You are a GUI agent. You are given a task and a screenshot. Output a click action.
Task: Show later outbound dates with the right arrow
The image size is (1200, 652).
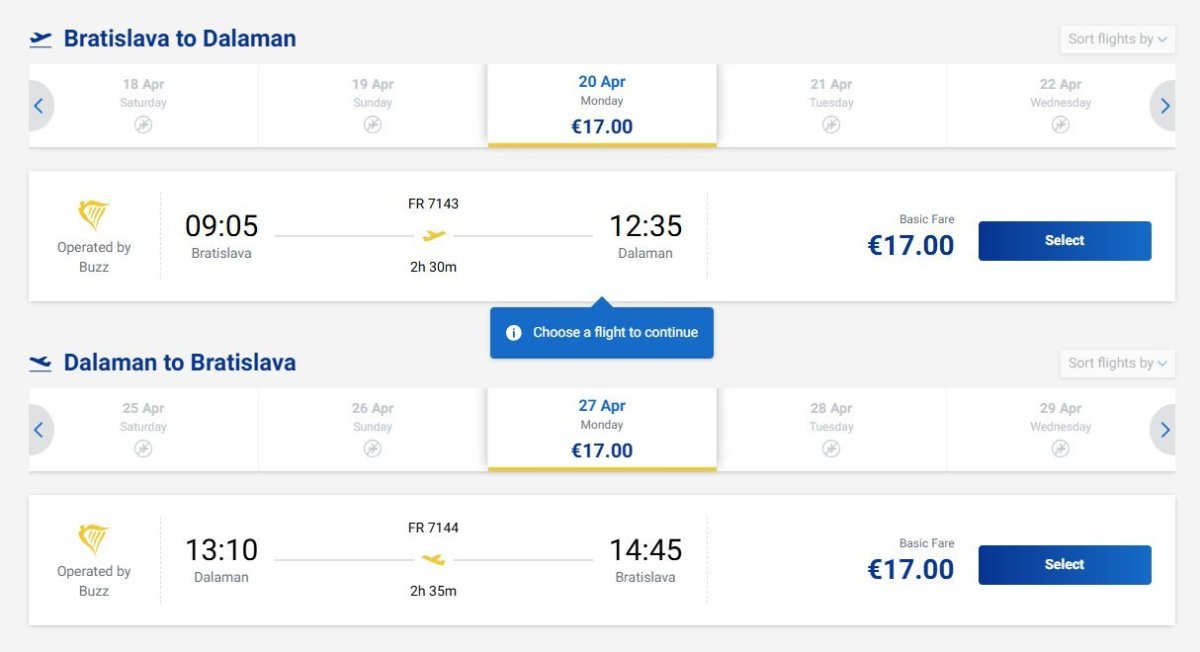coord(1165,106)
